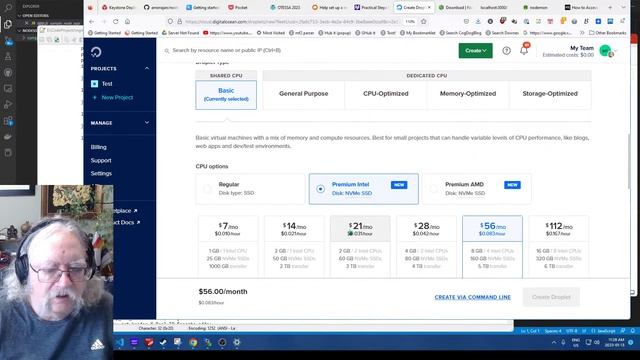Select the $21/mo plan card
The image size is (640, 360).
pos(360,247)
